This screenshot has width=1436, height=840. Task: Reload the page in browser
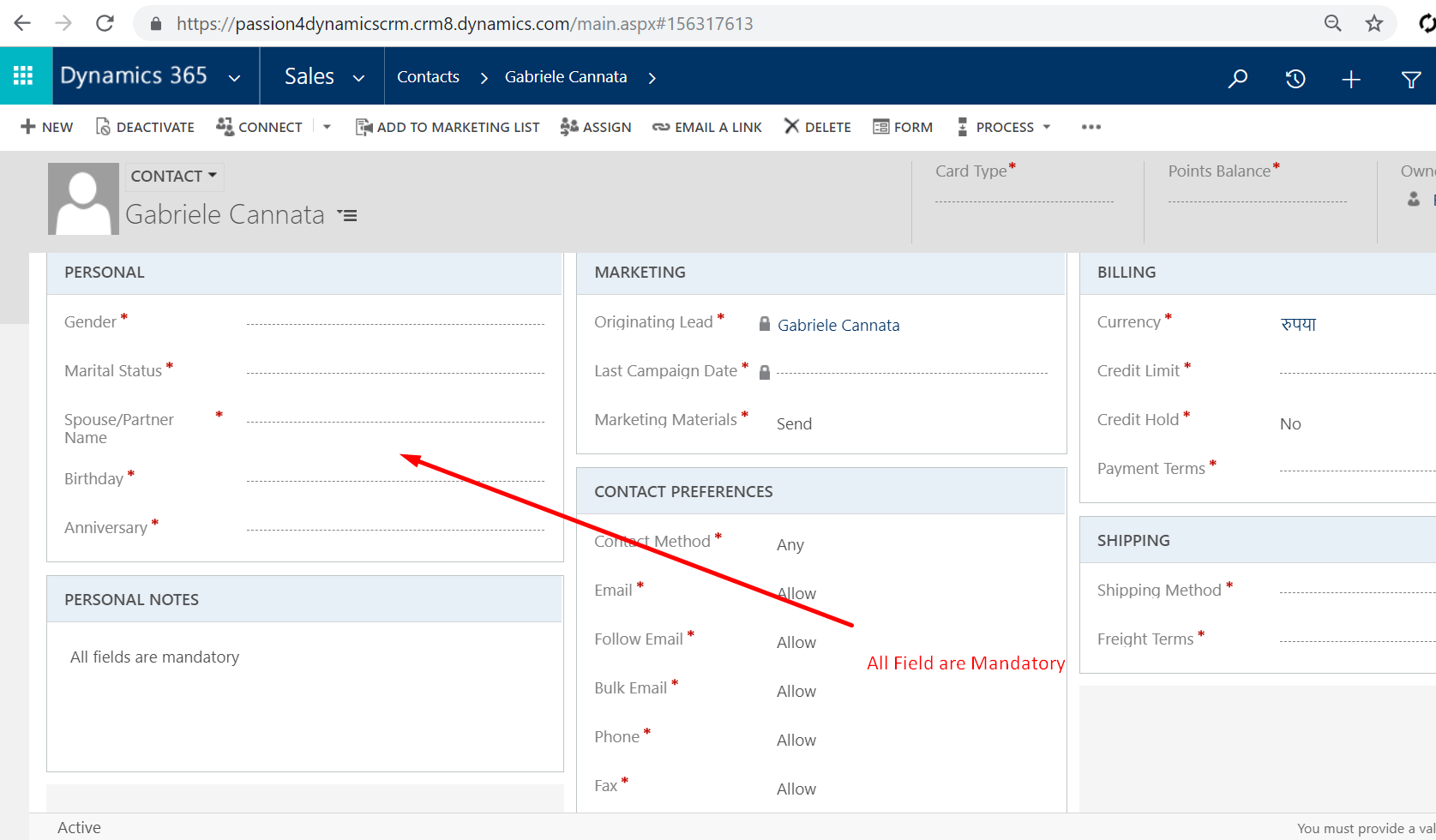click(x=105, y=23)
